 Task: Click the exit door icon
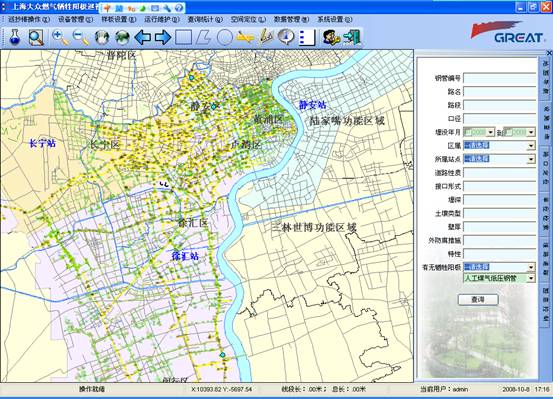[x=352, y=37]
